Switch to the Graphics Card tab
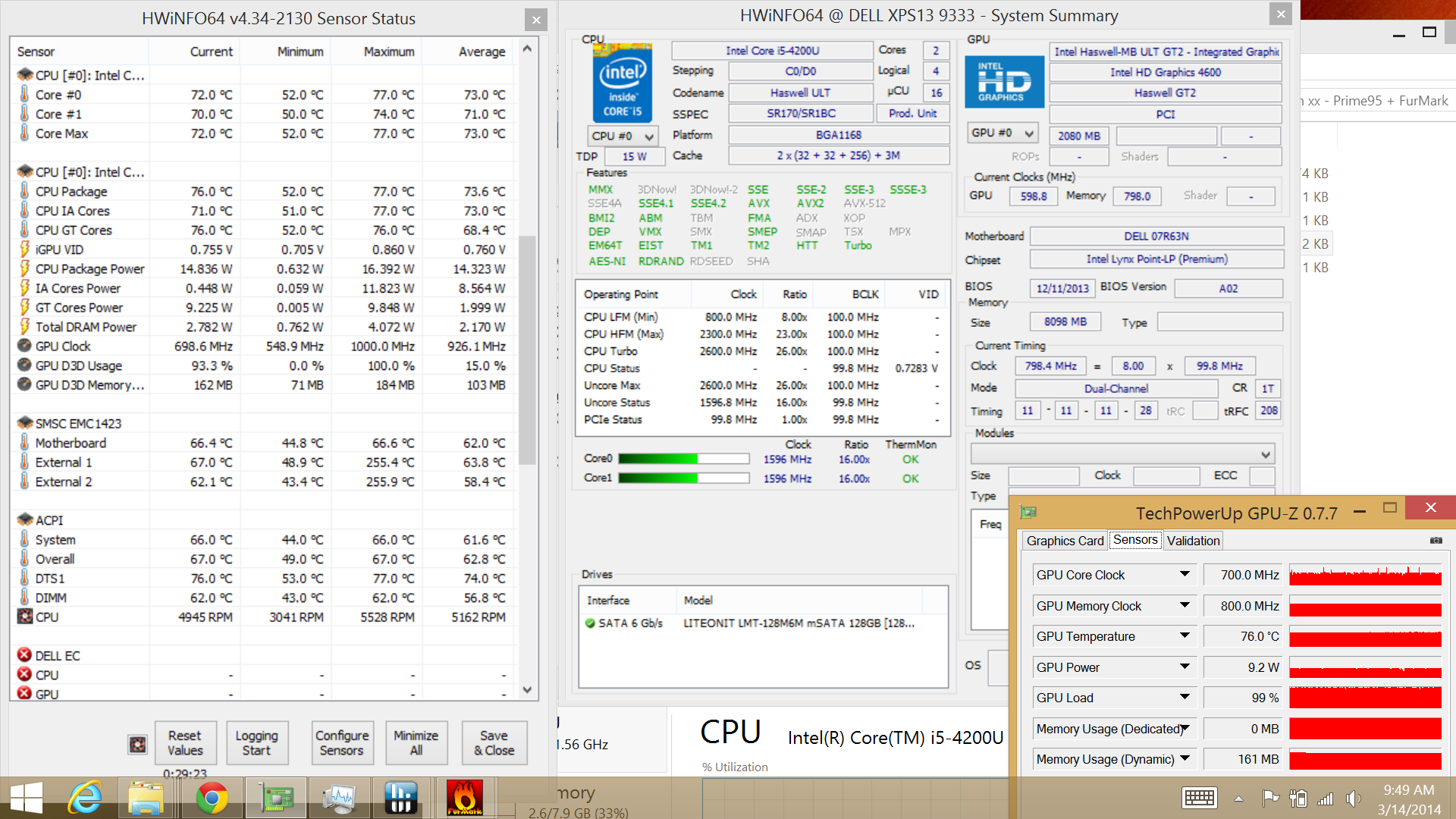 (1065, 541)
